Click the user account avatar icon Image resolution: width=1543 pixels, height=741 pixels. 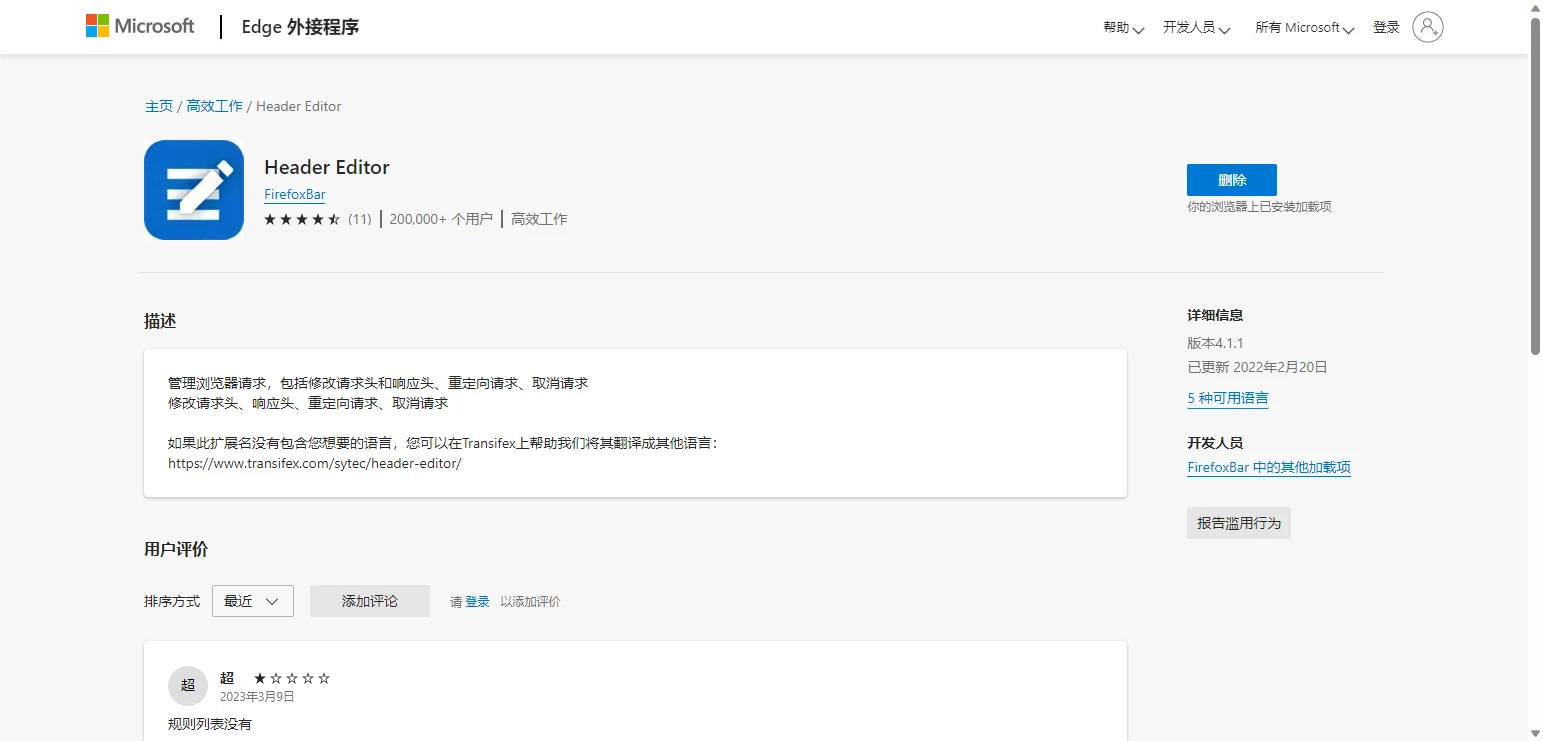click(x=1428, y=27)
